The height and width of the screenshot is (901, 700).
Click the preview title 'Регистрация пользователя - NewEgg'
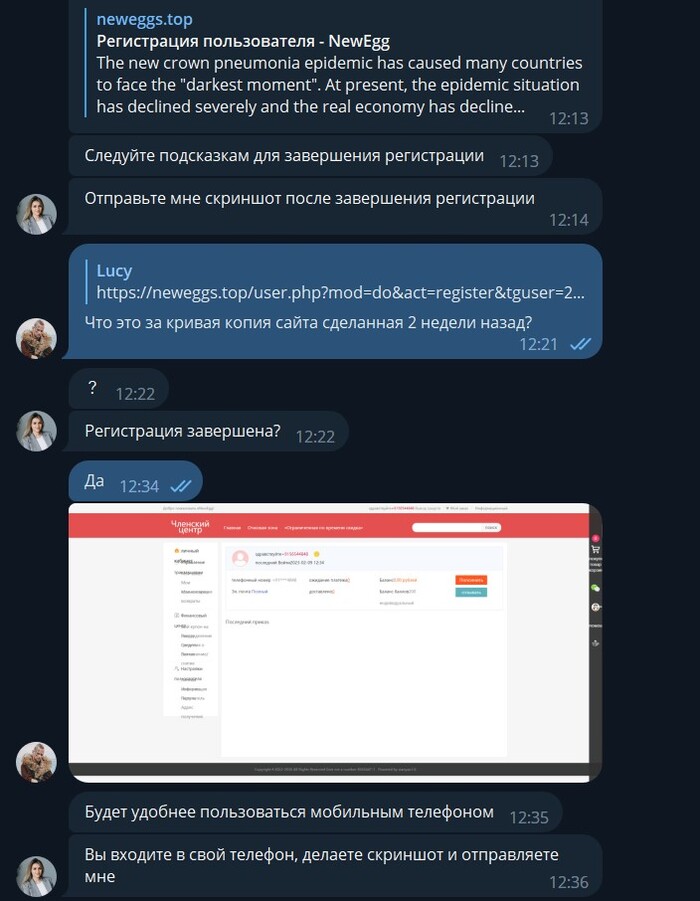click(x=243, y=41)
